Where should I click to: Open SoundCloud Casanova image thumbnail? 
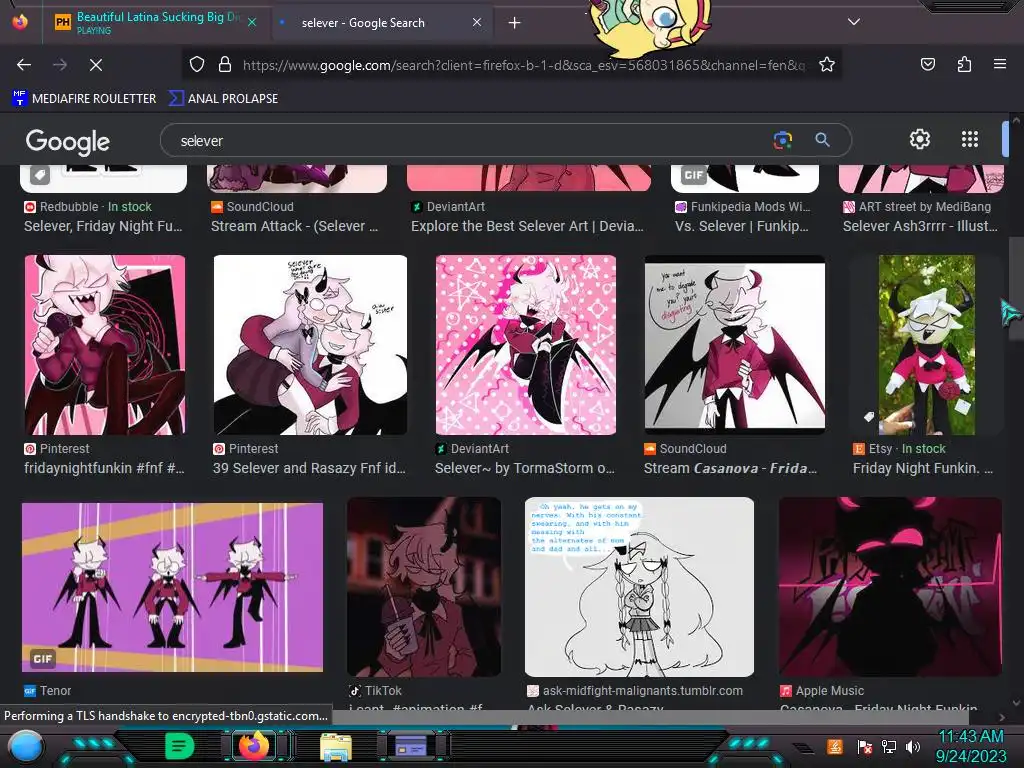point(735,345)
